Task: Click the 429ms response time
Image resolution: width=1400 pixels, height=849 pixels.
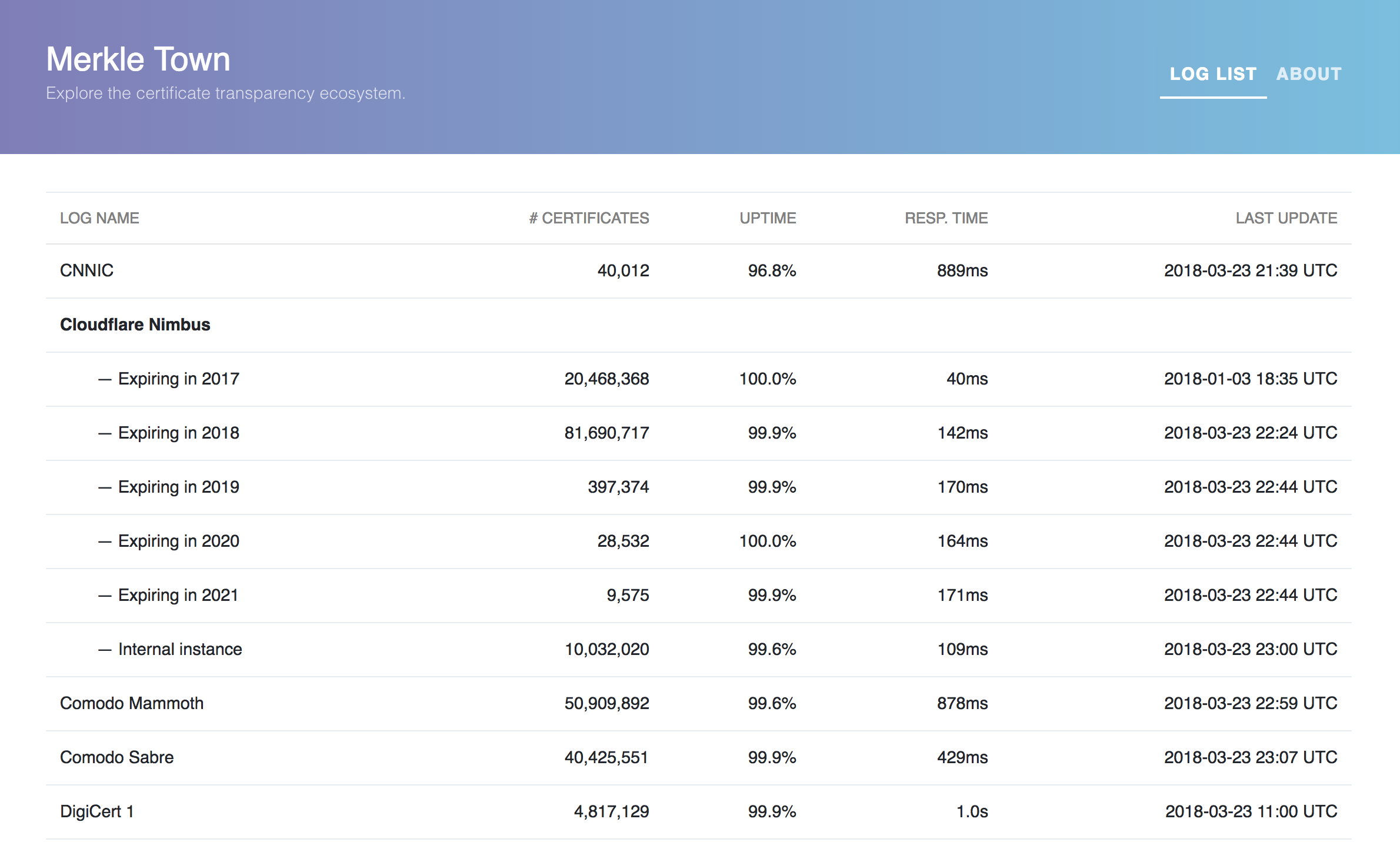Action: click(962, 757)
